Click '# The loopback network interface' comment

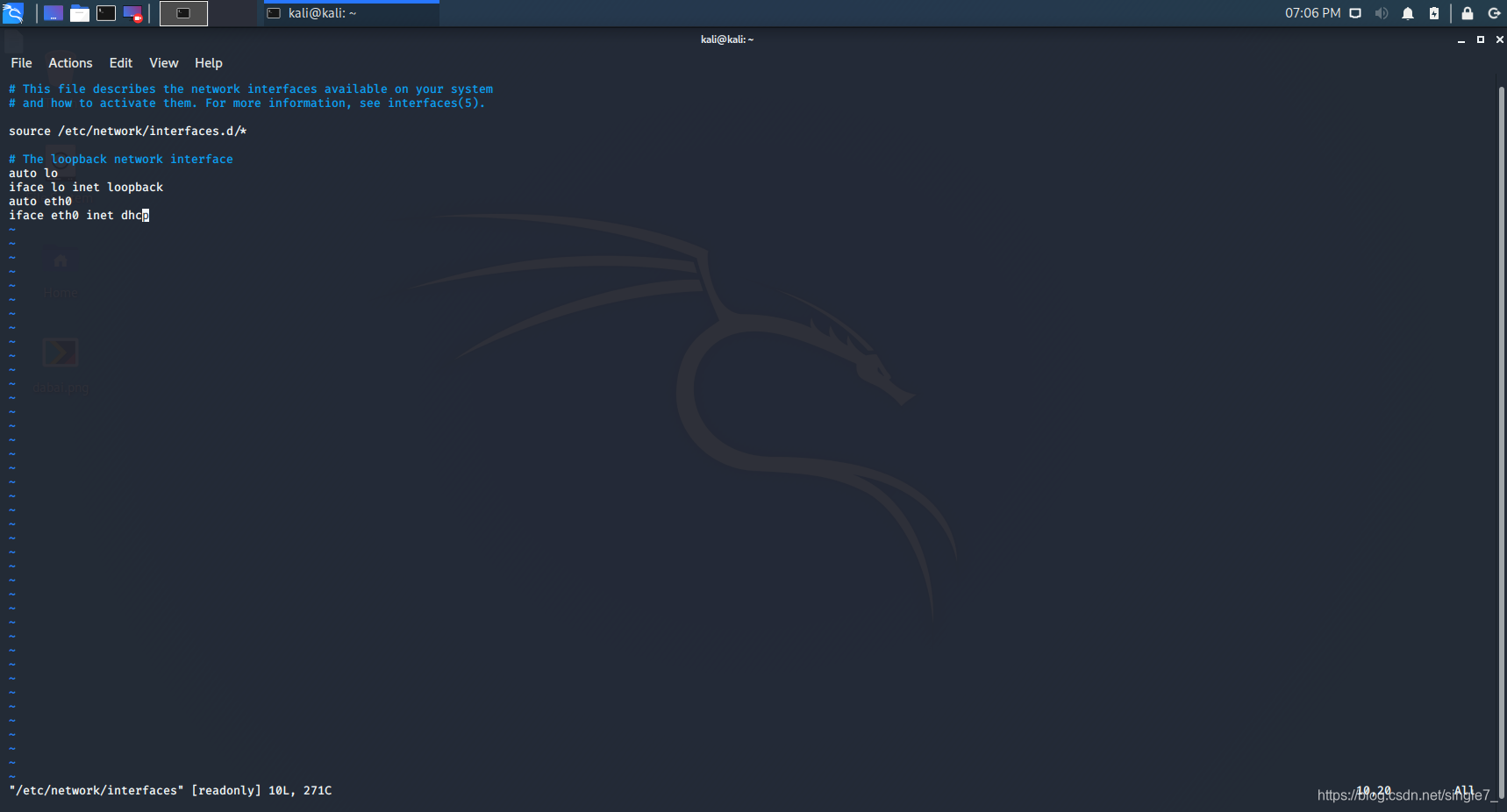tap(121, 160)
